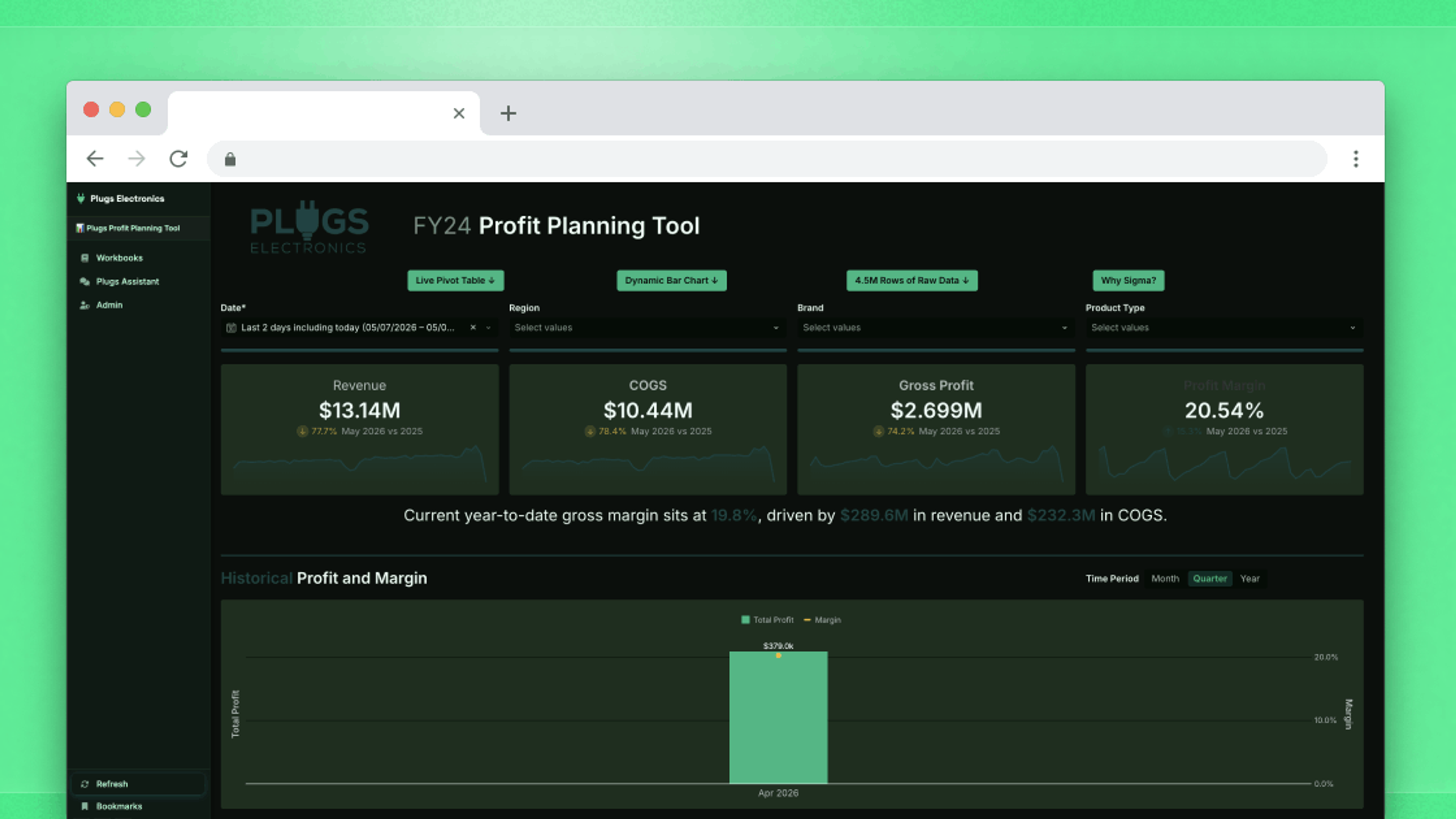Clear the Date filter with the x
Image resolution: width=1456 pixels, height=819 pixels.
coord(473,327)
